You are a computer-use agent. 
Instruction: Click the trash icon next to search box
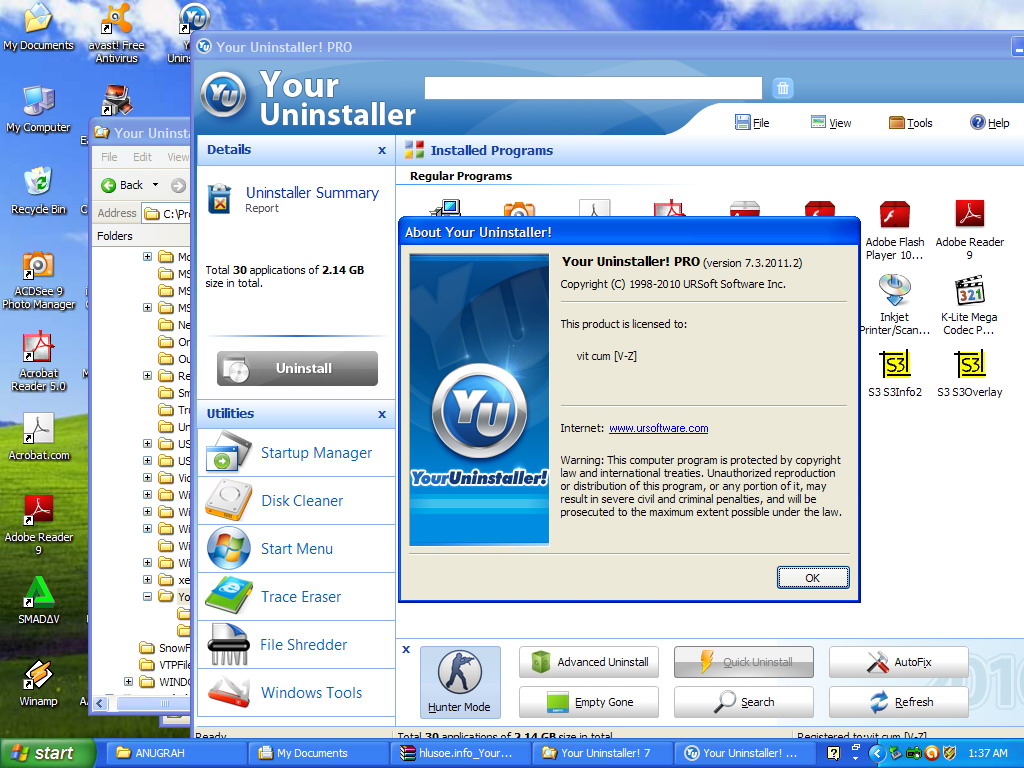click(782, 88)
